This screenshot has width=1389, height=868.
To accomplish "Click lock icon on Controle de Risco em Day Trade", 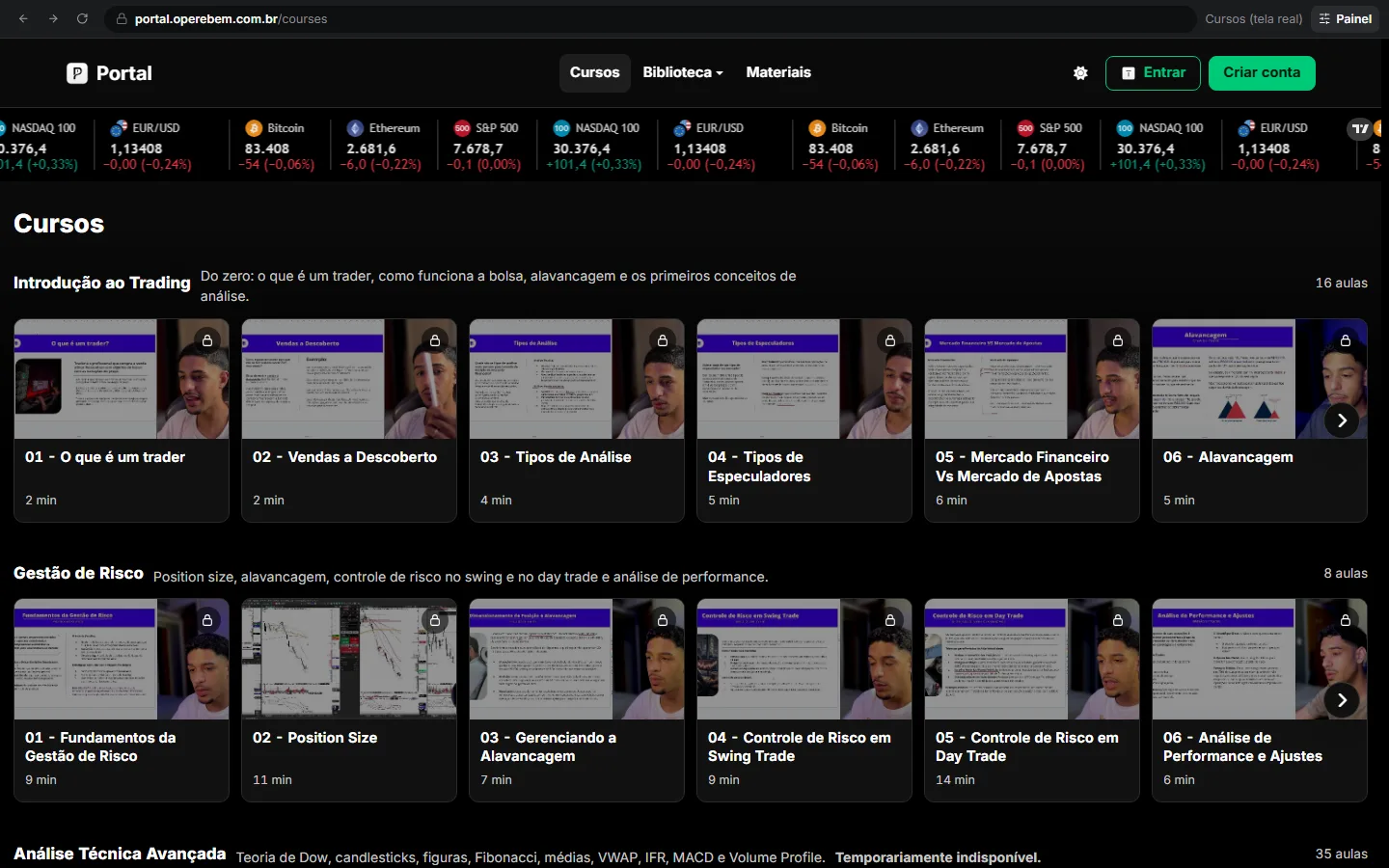I will [1118, 620].
